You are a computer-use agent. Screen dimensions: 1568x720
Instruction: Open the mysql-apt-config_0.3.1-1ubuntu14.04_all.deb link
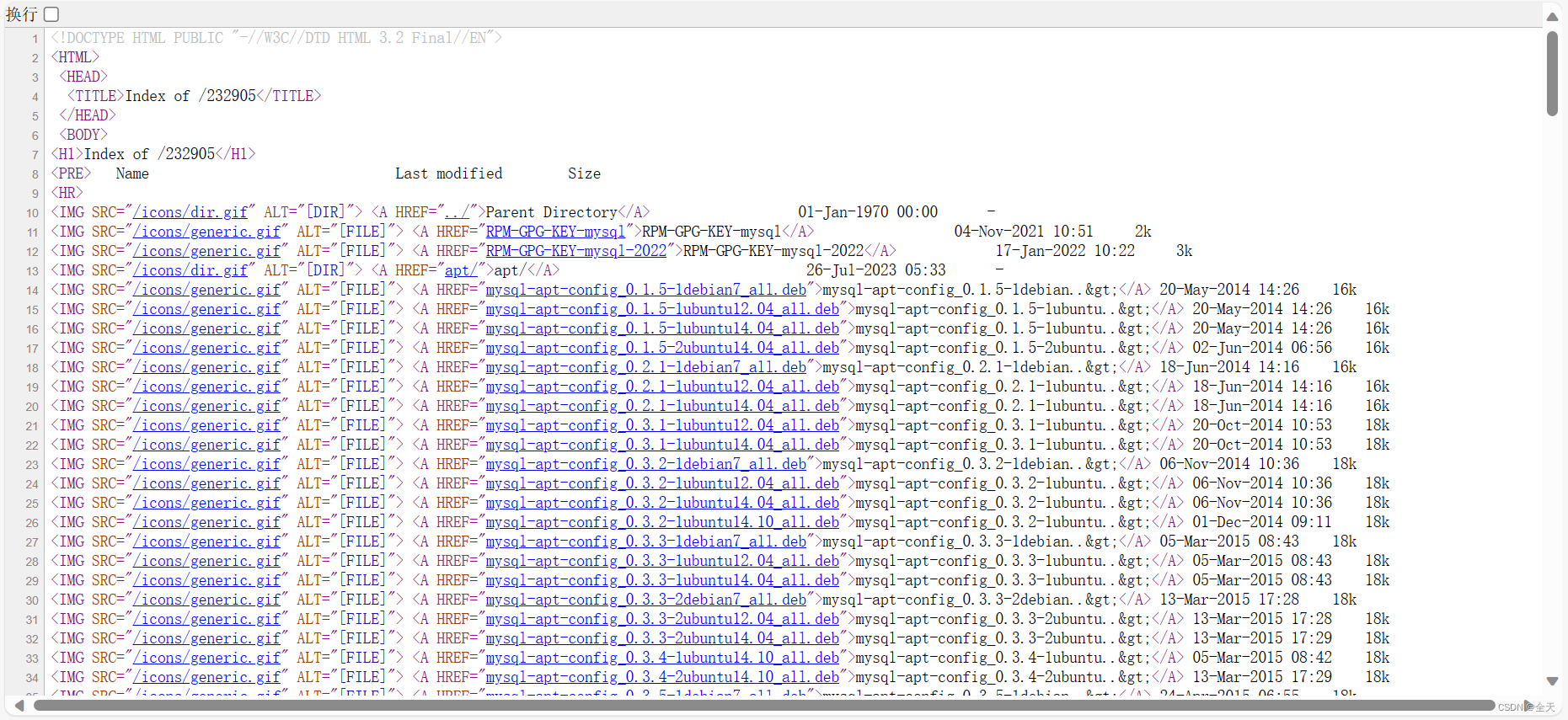[x=662, y=445]
